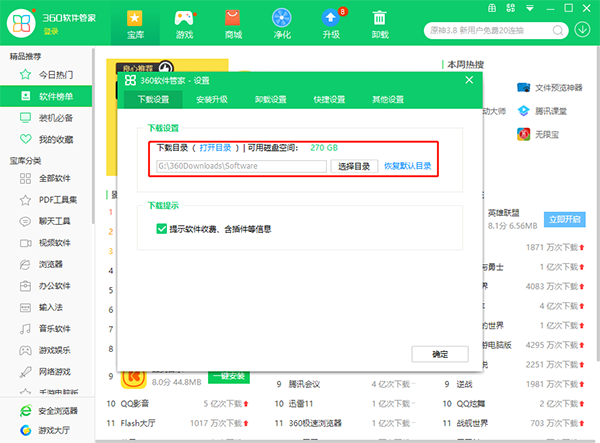Click the download arrow icon at top right
Viewport: 600px width, 443px height.
pos(584,27)
